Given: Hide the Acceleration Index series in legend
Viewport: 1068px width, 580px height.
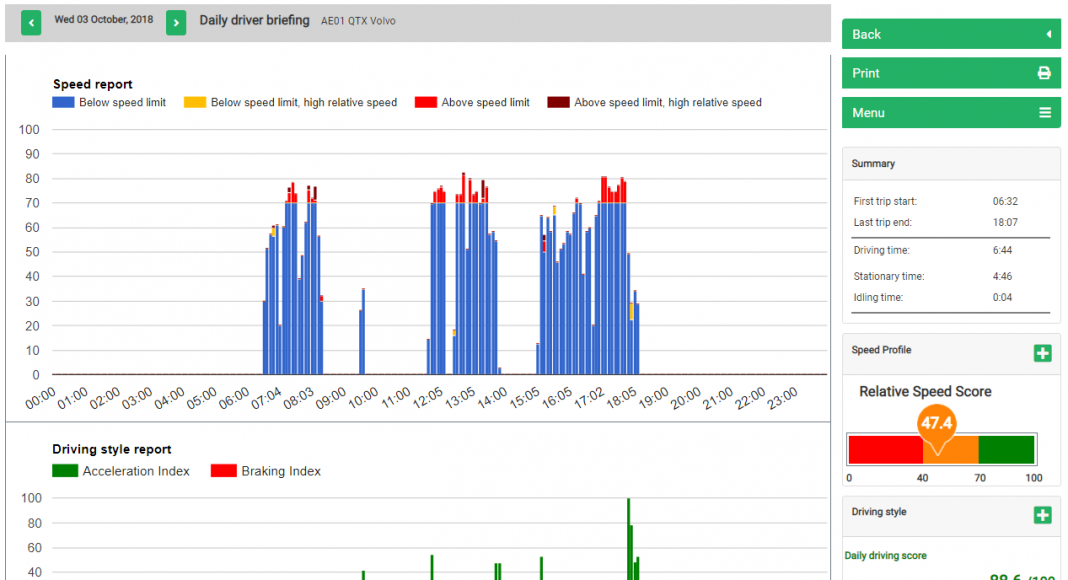Looking at the screenshot, I should pos(121,471).
